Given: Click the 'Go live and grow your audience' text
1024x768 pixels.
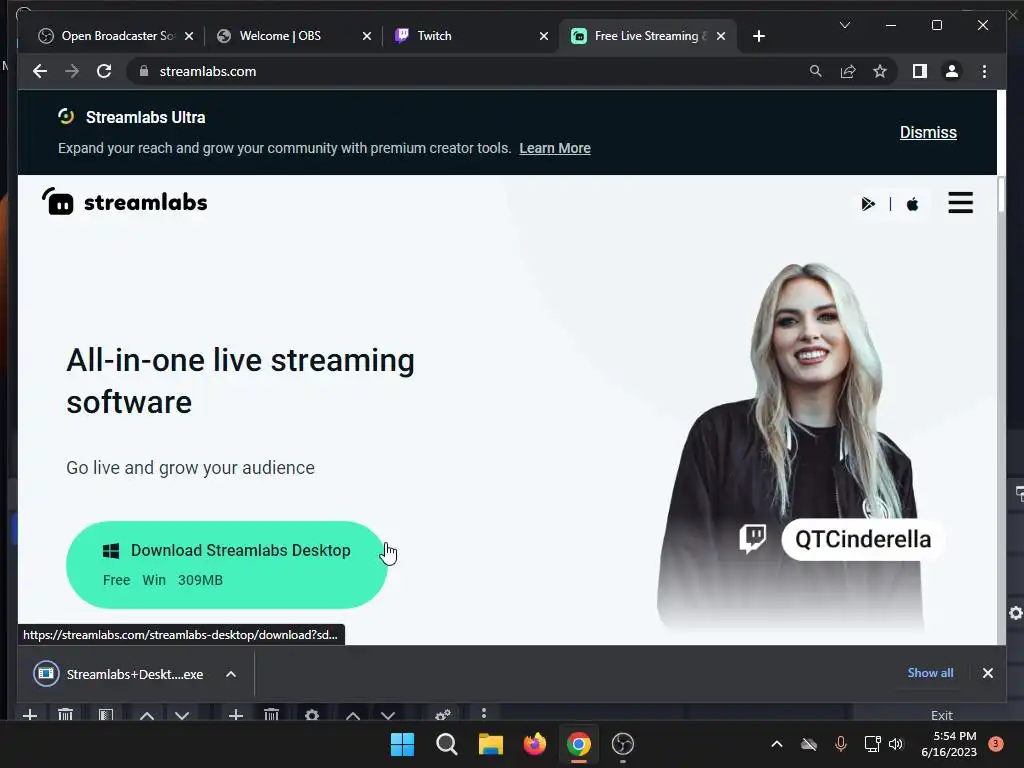Looking at the screenshot, I should [190, 468].
